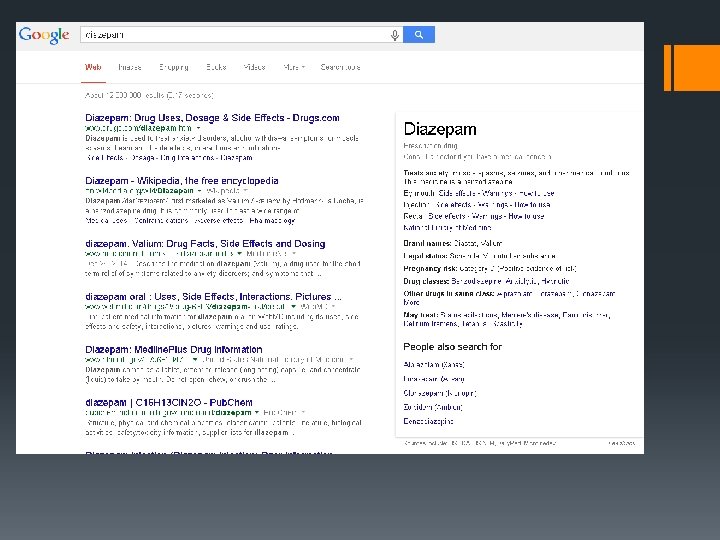Screen dimensions: 720x540
Task: Click the microphone voice search icon
Action: [x=394, y=35]
